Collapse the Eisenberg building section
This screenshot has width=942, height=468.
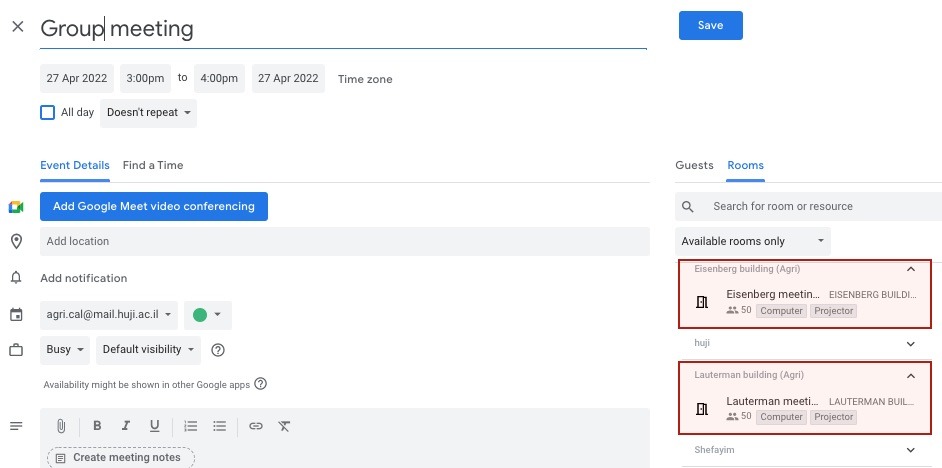910,269
